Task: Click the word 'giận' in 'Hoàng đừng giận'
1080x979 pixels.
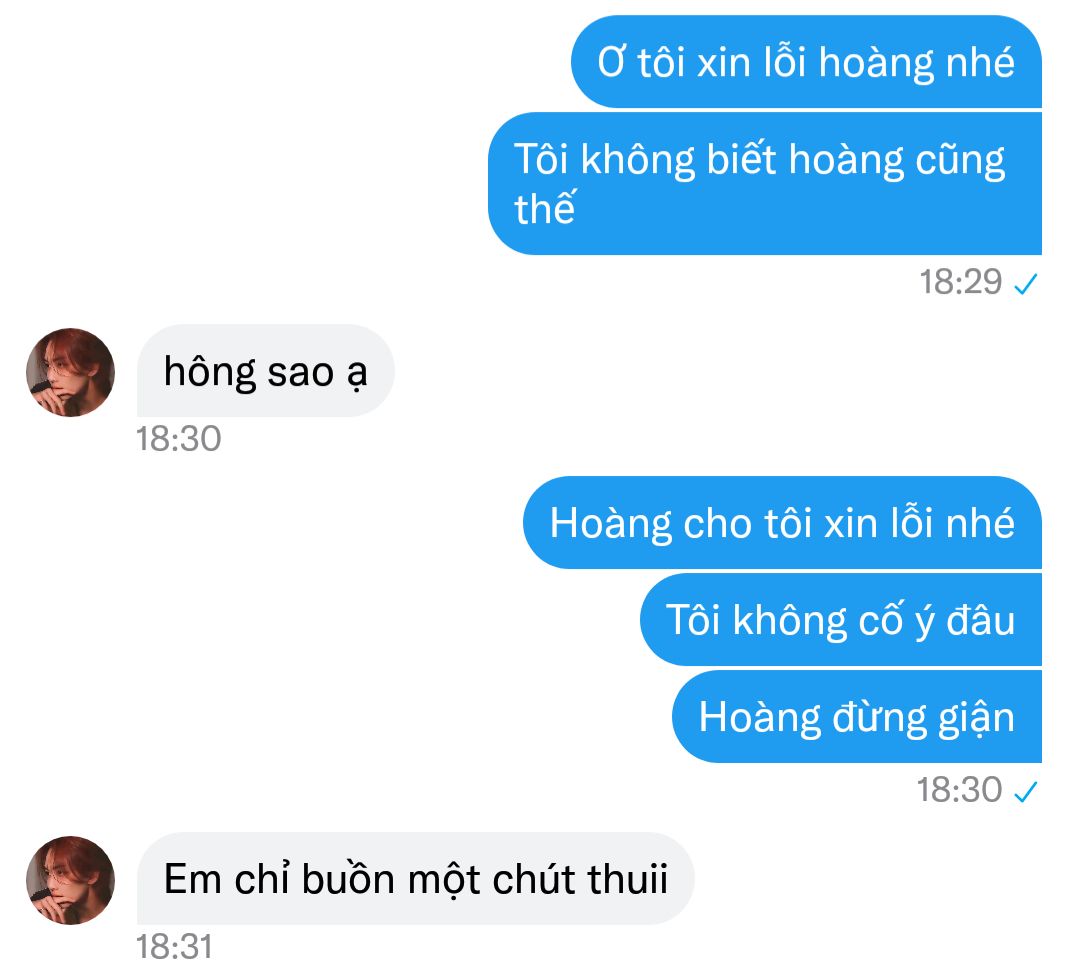Action: click(977, 719)
